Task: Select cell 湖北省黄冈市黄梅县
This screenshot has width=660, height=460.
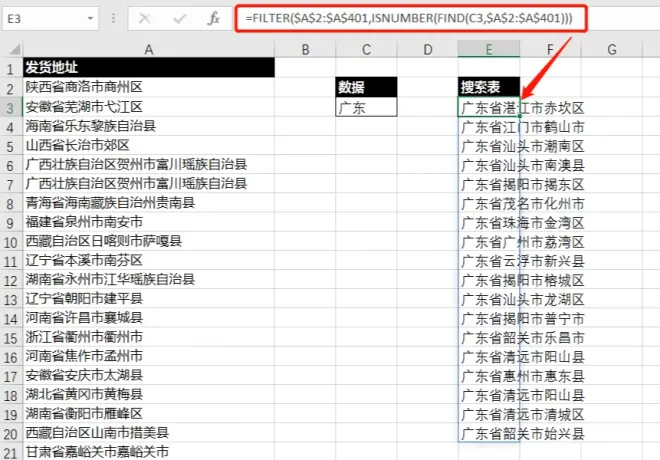Action: [x=149, y=394]
